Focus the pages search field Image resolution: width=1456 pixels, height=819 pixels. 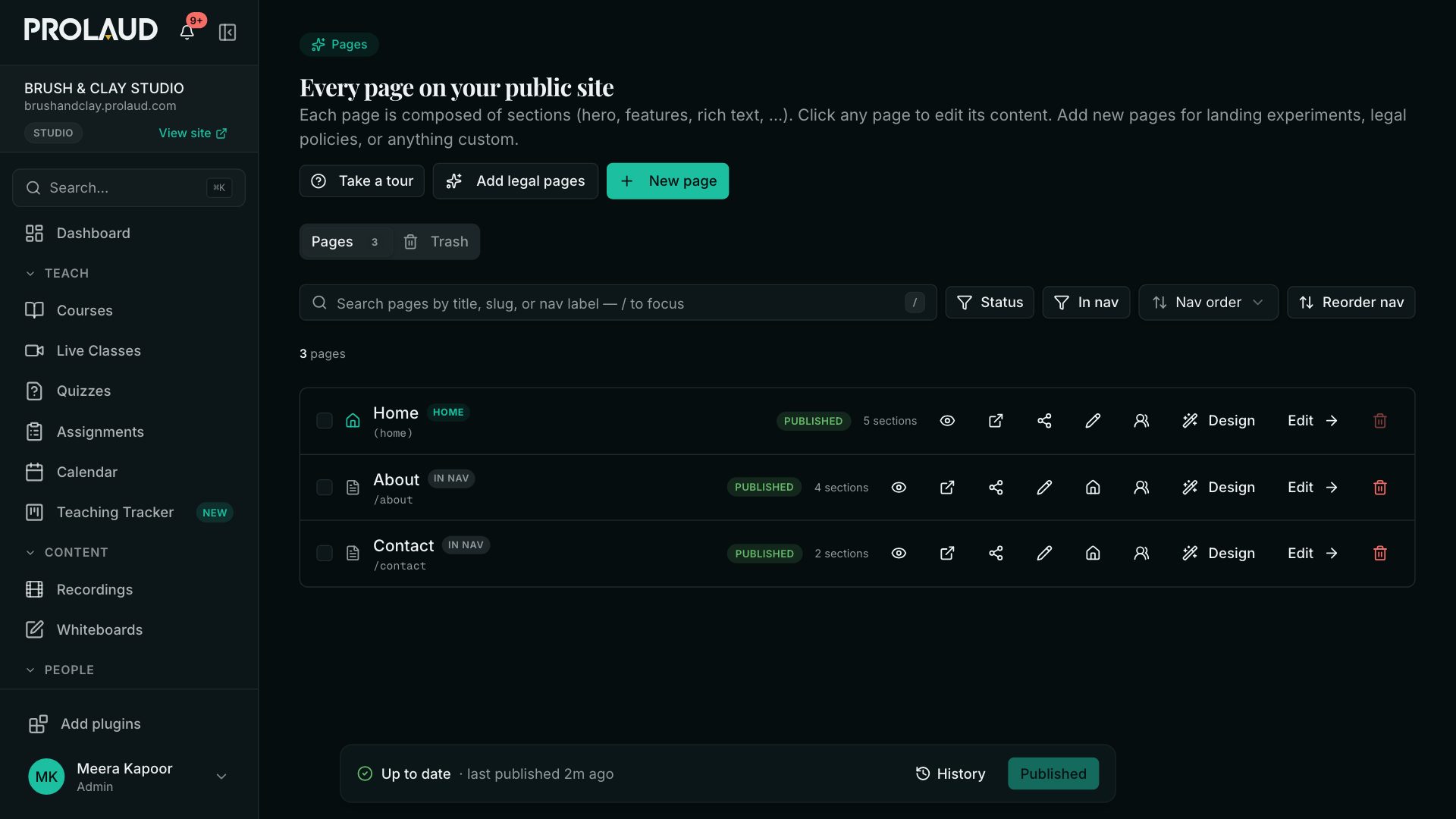618,303
